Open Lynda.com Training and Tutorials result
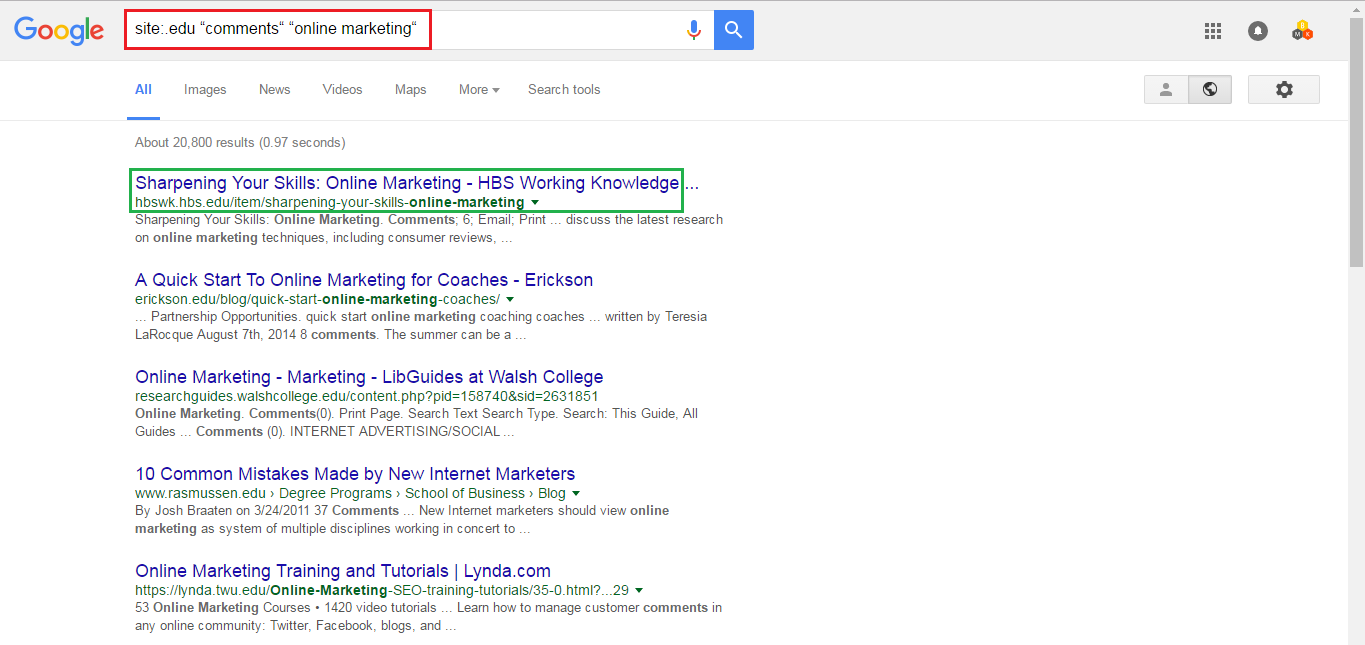The width and height of the screenshot is (1365, 645). tap(343, 571)
